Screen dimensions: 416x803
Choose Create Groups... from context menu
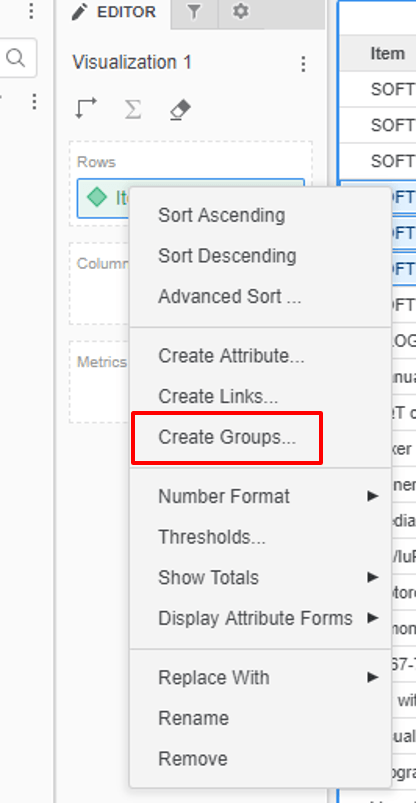pyautogui.click(x=227, y=437)
